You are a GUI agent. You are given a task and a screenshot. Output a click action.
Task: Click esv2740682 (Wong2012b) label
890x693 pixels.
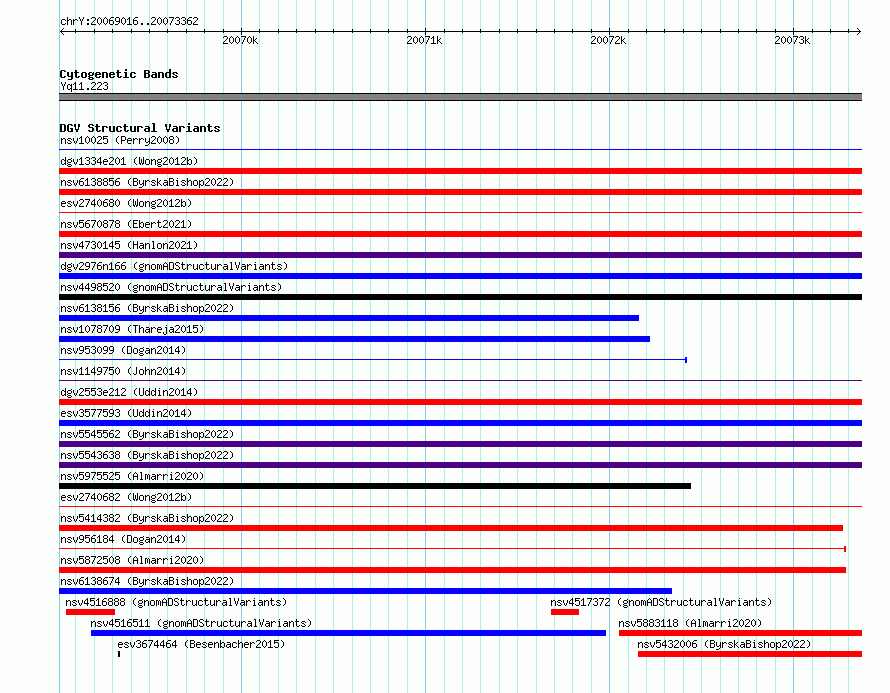(x=126, y=497)
